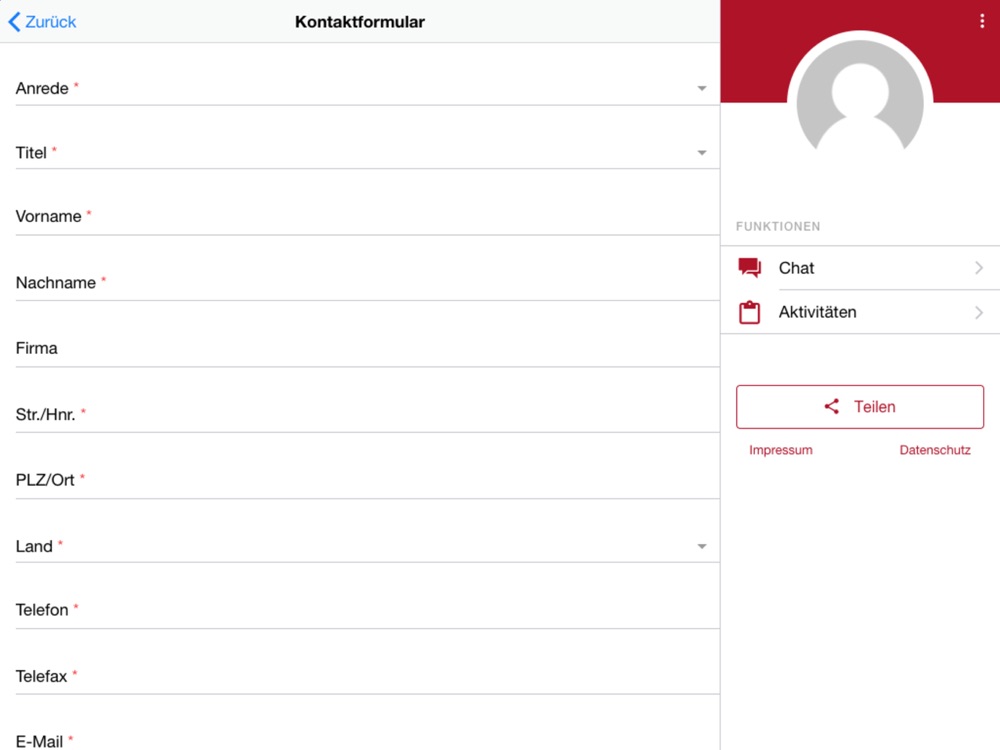Focus the Nachname input field
Viewport: 1000px width, 750px height.
pyautogui.click(x=367, y=283)
